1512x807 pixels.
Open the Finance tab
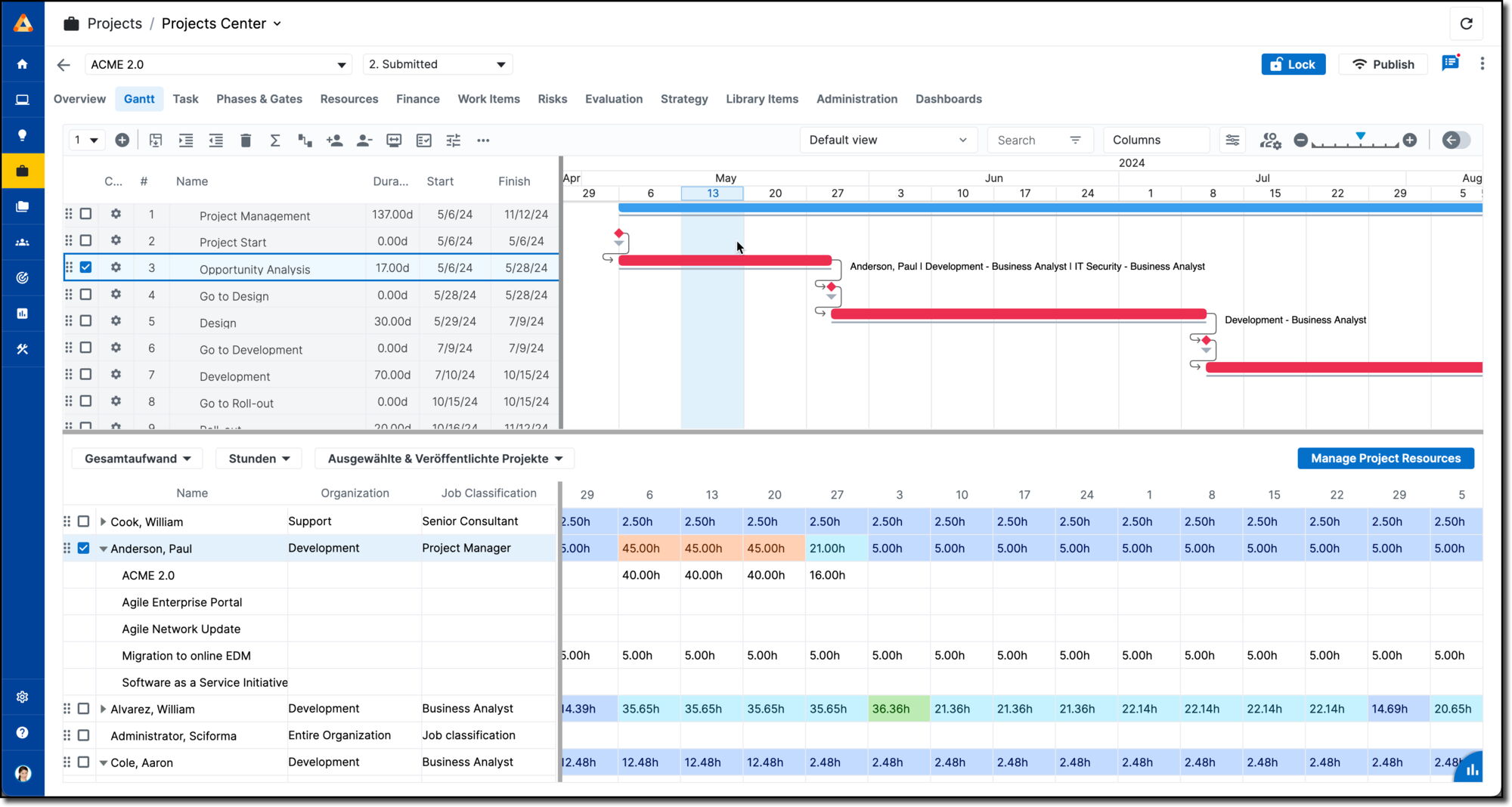417,99
